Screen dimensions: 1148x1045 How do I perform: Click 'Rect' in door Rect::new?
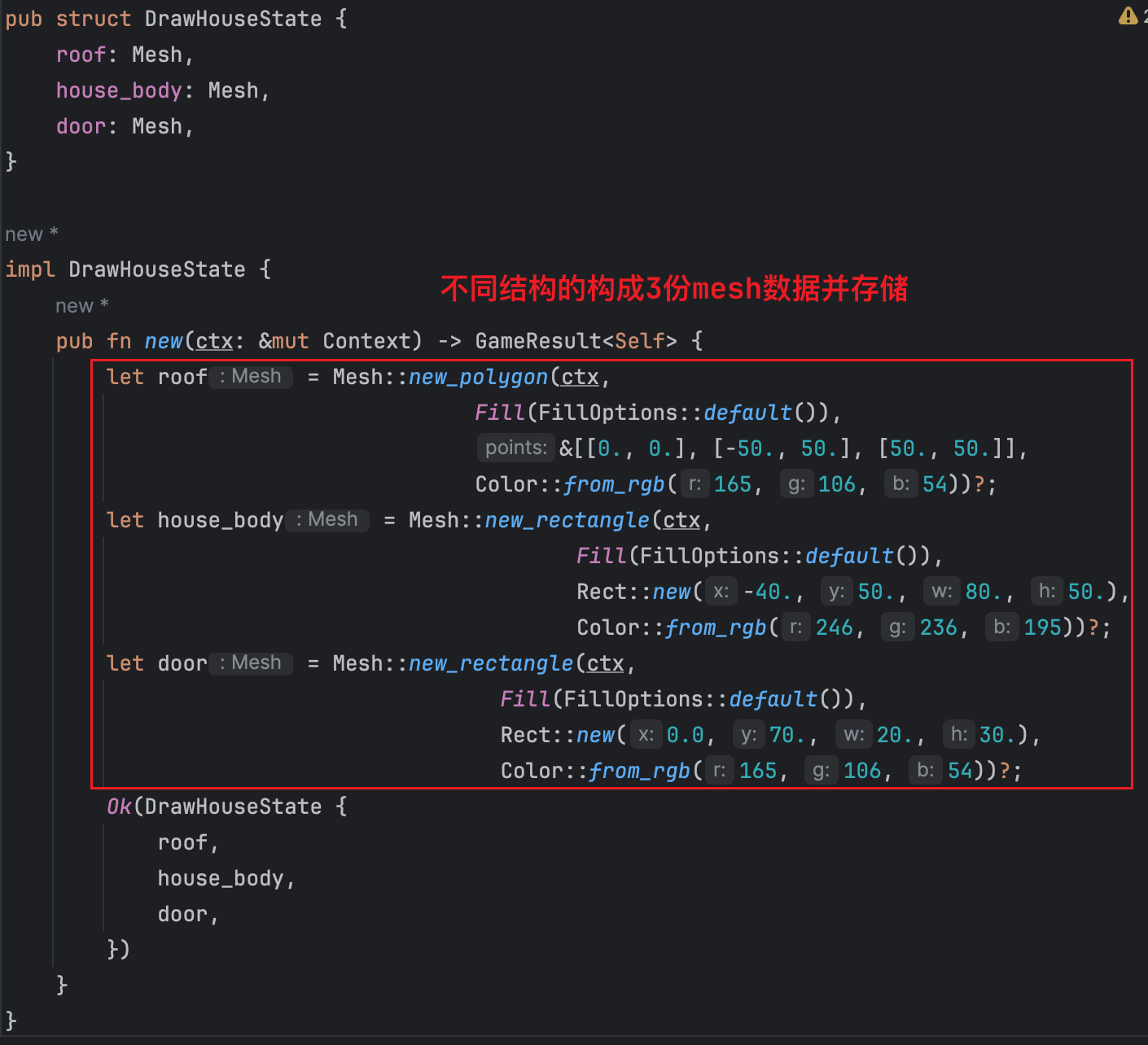point(526,735)
